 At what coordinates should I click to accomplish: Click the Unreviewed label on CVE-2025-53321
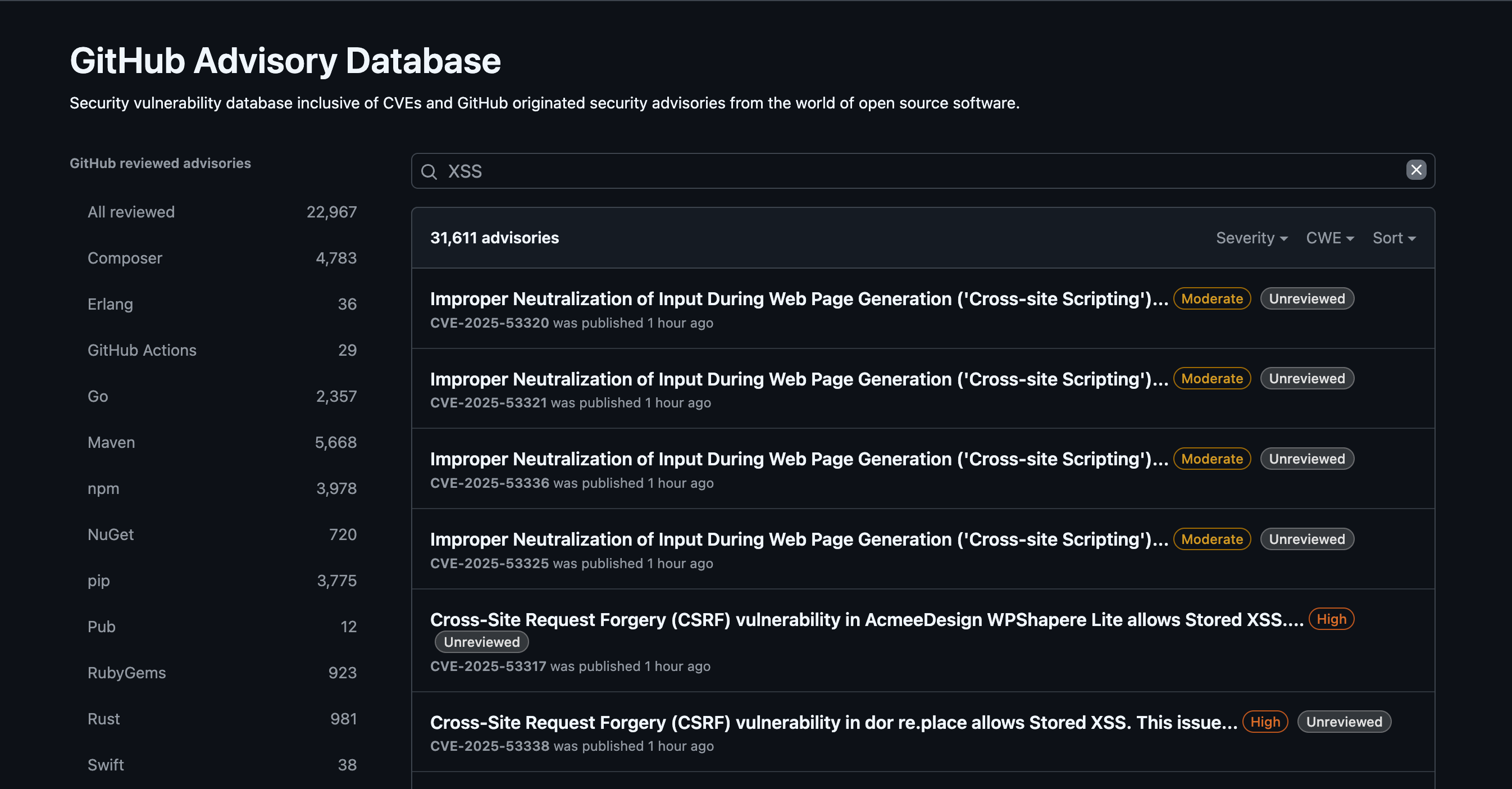[x=1306, y=379]
